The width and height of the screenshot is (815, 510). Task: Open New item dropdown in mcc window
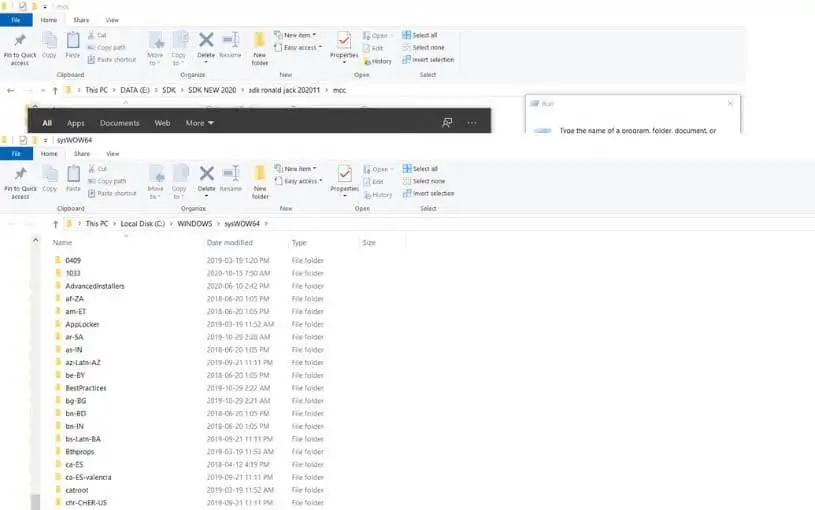[x=295, y=35]
